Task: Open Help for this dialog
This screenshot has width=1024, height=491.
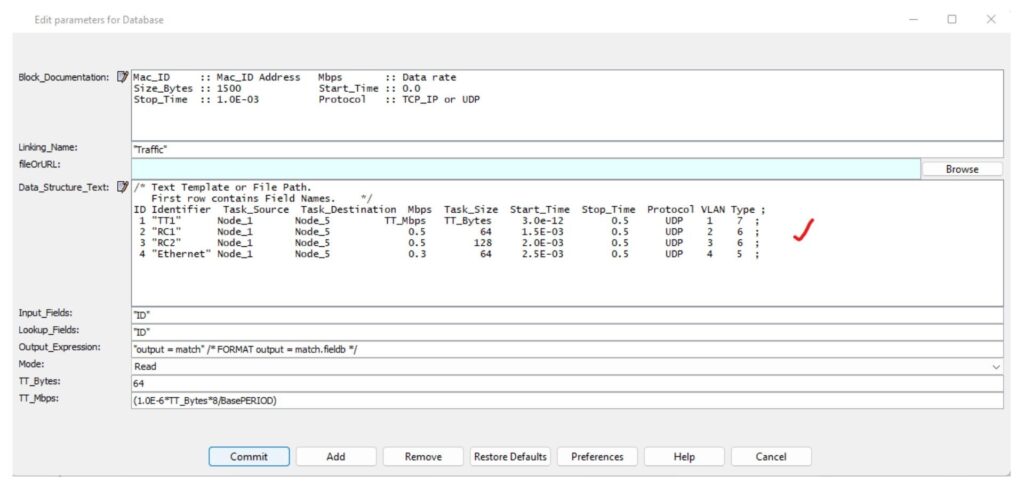Action: coord(684,456)
